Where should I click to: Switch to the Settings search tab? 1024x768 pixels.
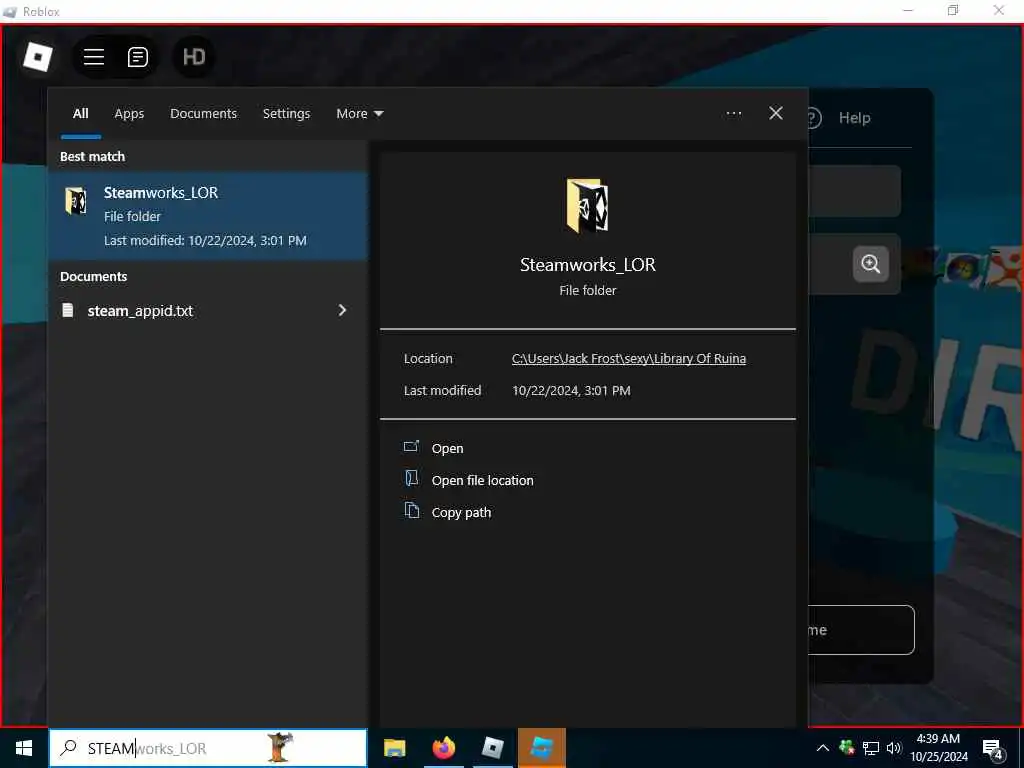pos(286,114)
